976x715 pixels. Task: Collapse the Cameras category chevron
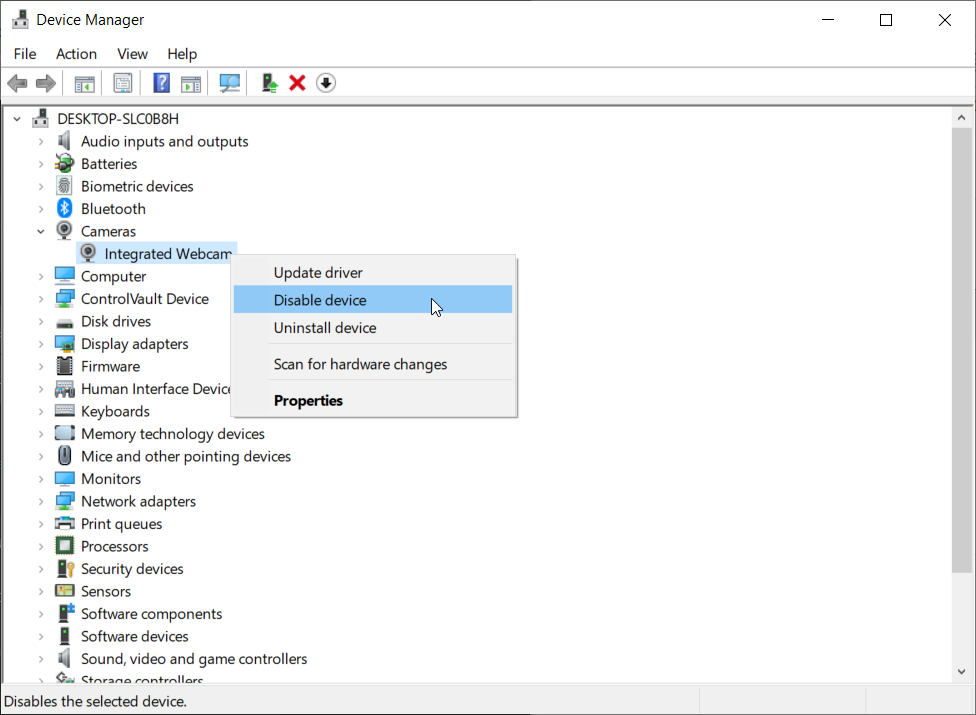pos(41,230)
